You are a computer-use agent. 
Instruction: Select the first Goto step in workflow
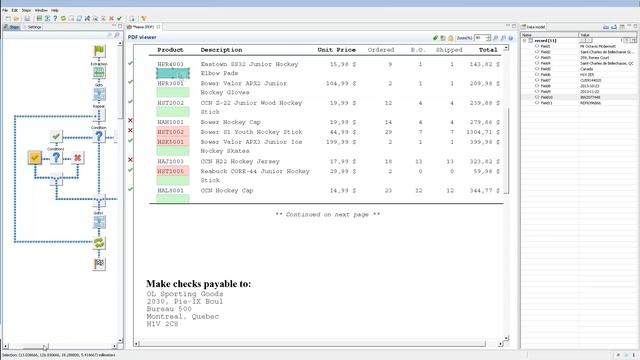(99, 94)
